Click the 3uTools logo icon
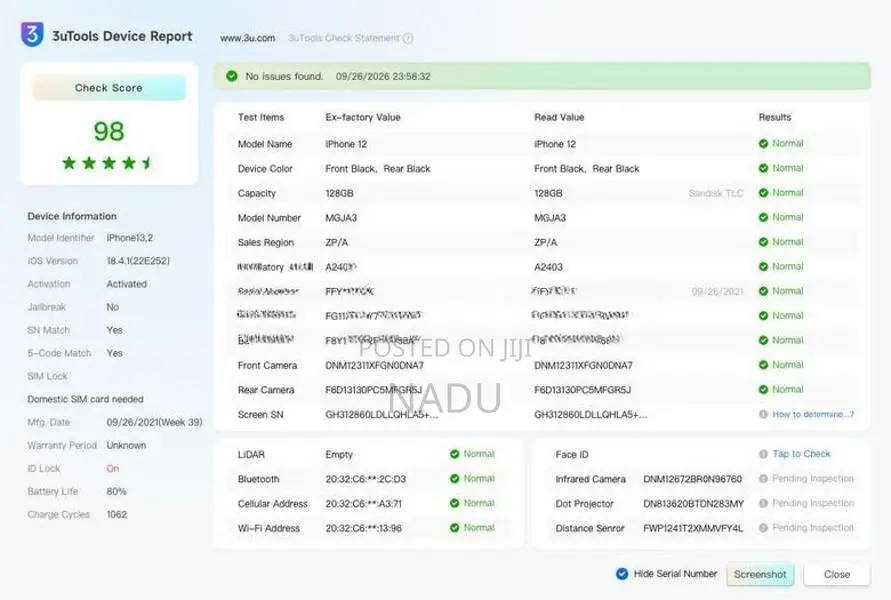 coord(32,34)
